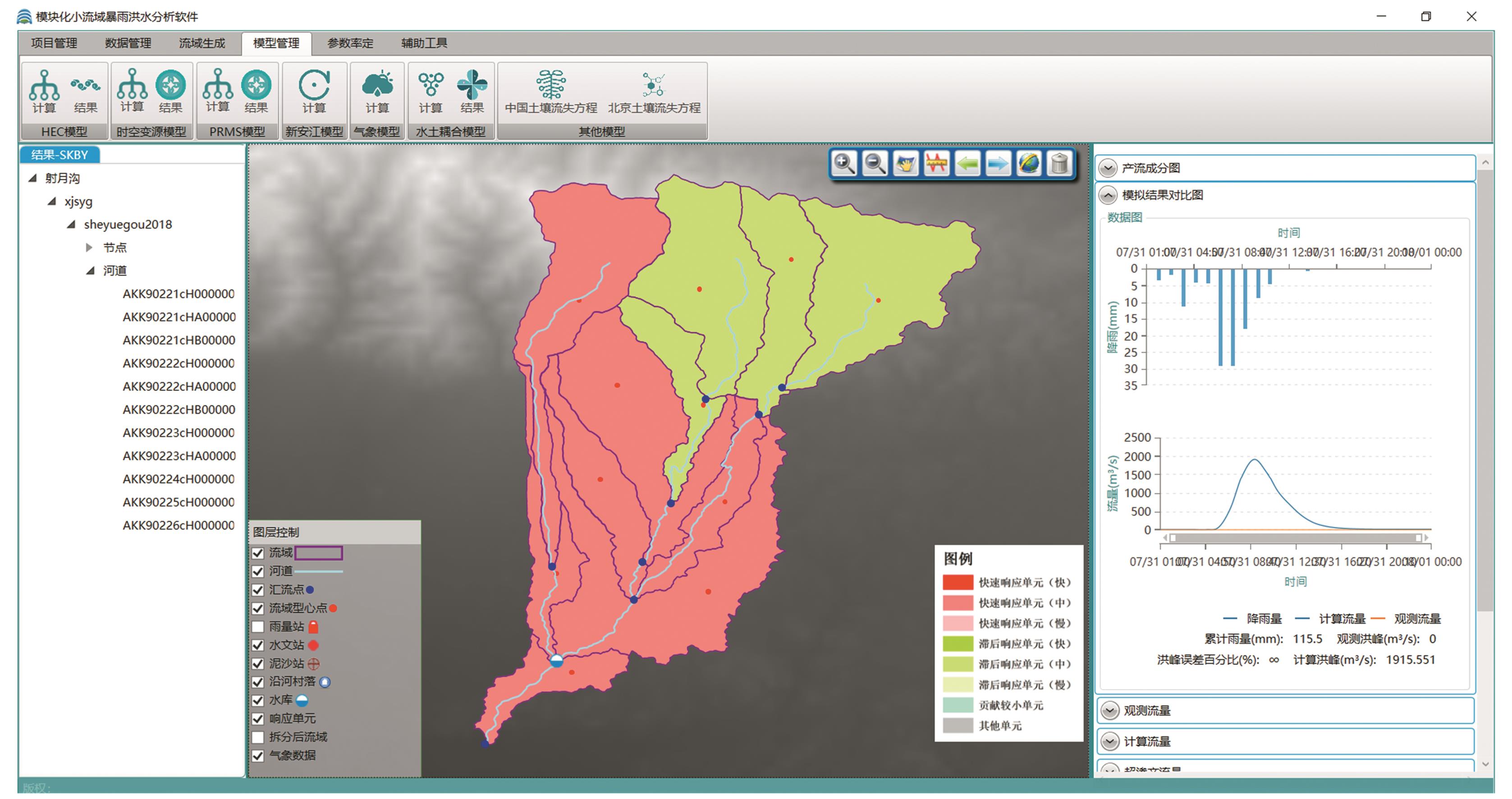Uncheck the 河道 layer checkbox
The width and height of the screenshot is (1512, 799).
tap(258, 571)
